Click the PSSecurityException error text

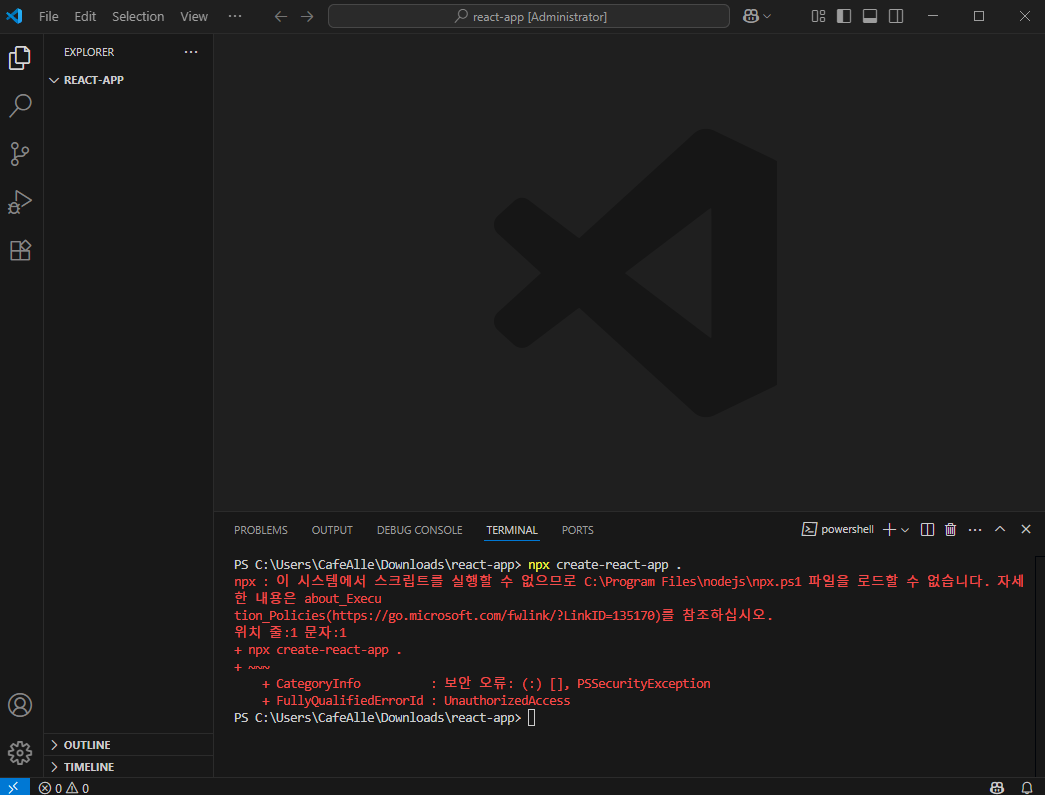click(x=644, y=684)
